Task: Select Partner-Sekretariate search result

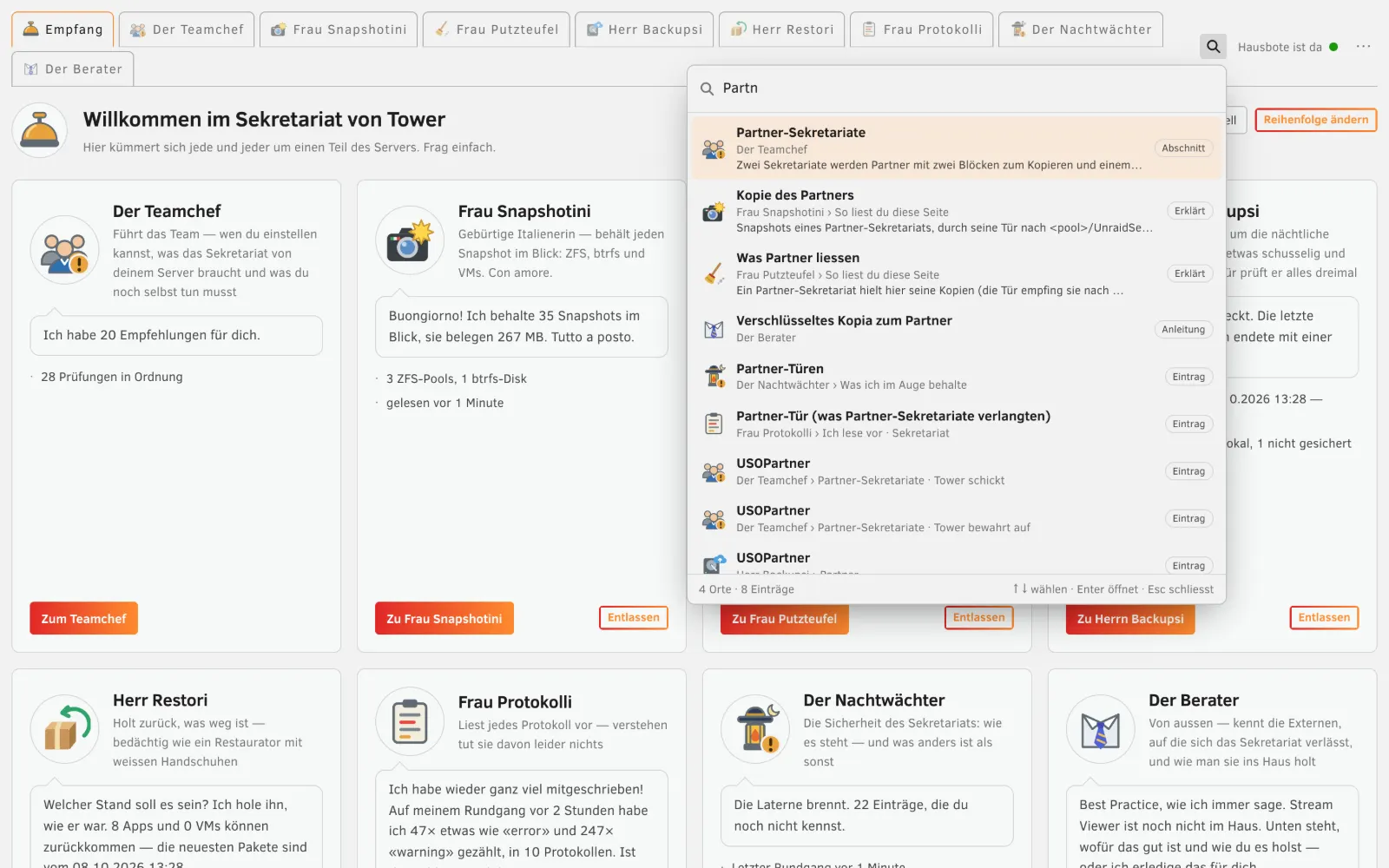Action: point(957,148)
